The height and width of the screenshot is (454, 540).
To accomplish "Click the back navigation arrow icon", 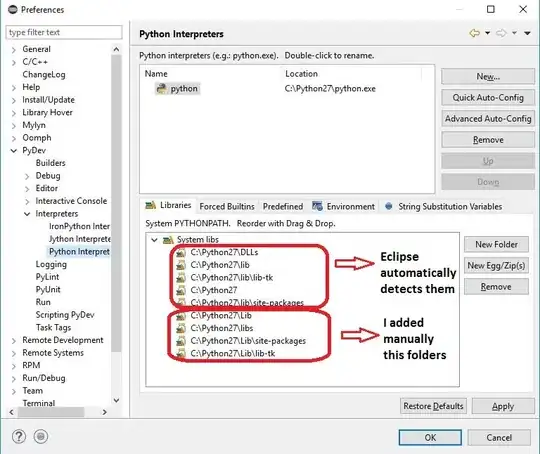I will pos(475,33).
